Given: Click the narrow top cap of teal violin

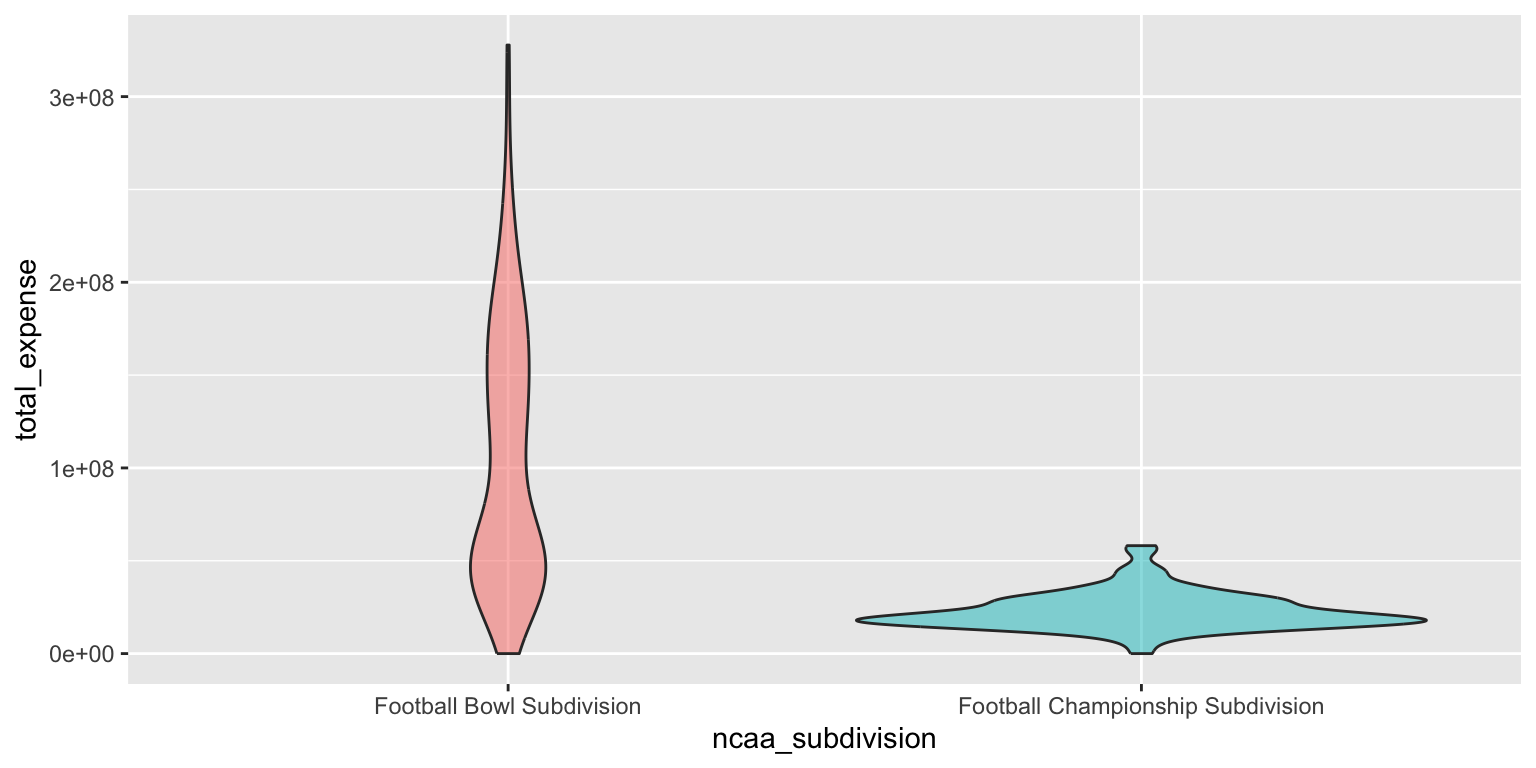Looking at the screenshot, I should [1141, 547].
